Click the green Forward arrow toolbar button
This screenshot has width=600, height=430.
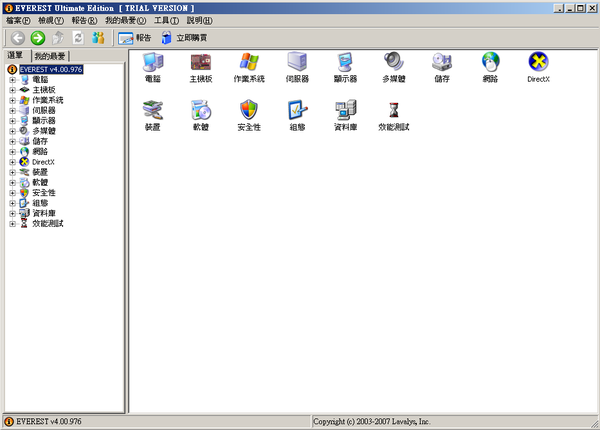tap(38, 38)
